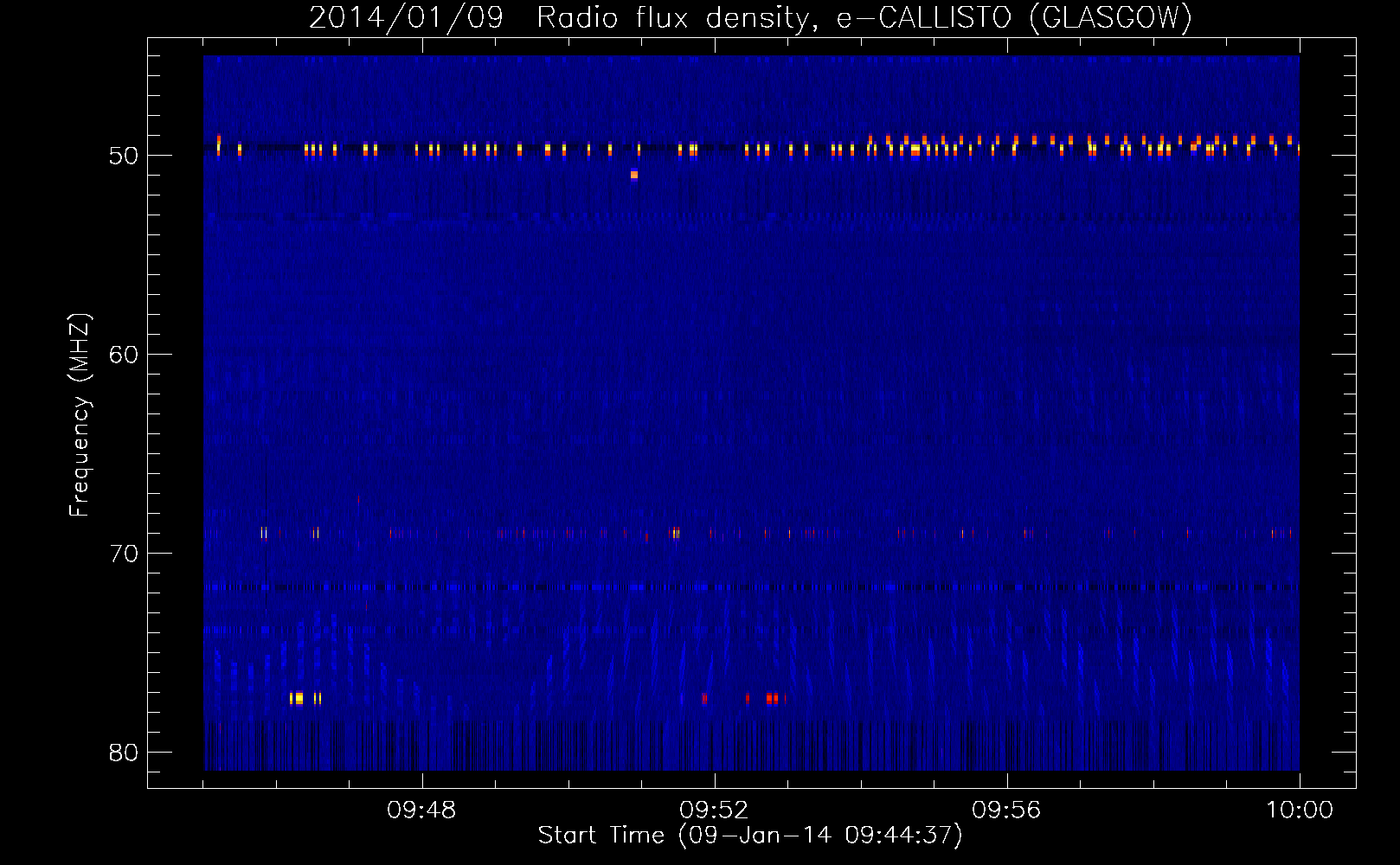This screenshot has width=1400, height=865.
Task: Click the red burst near 77 MHz around 09:53
Action: pos(772,698)
